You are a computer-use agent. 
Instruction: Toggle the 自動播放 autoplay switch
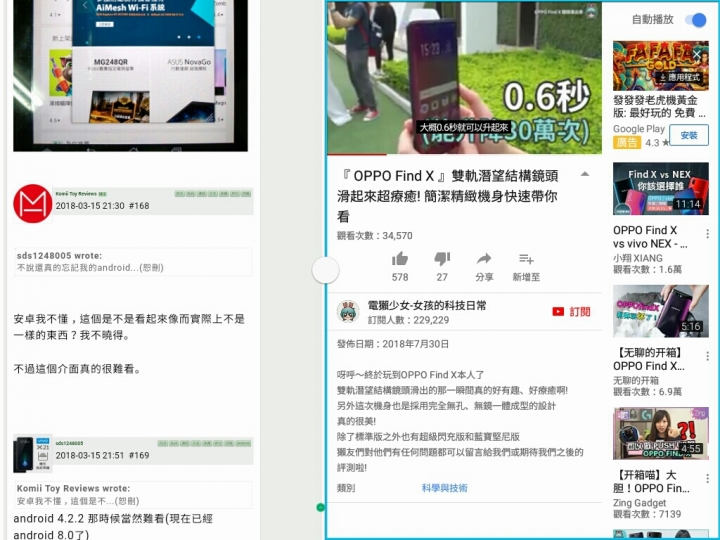tap(696, 20)
